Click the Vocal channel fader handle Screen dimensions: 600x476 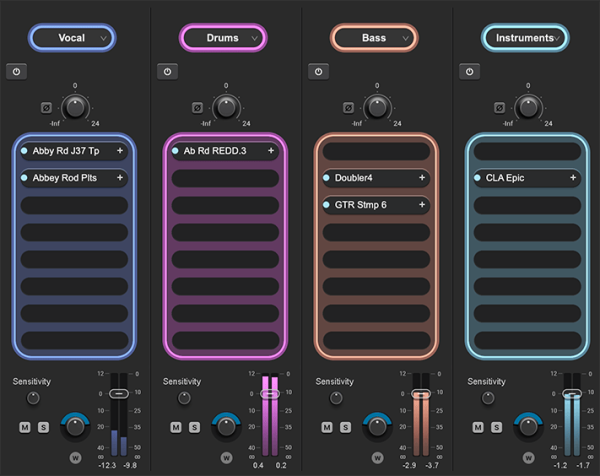[119, 393]
